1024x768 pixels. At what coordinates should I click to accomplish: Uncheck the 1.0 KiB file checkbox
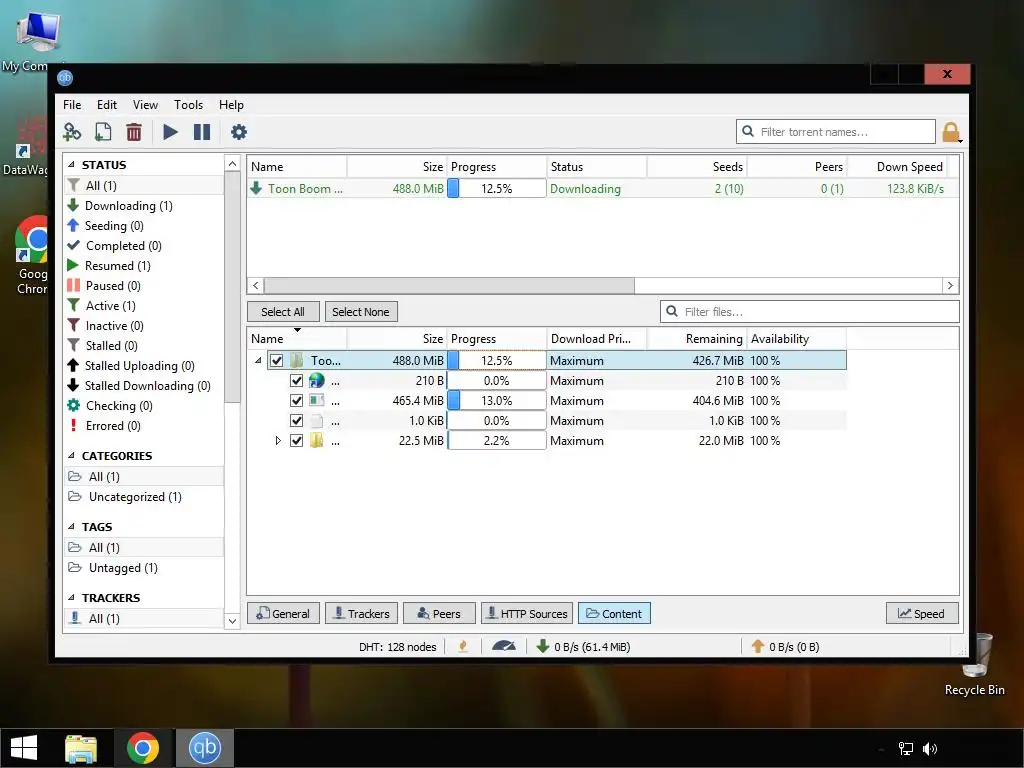coord(296,421)
